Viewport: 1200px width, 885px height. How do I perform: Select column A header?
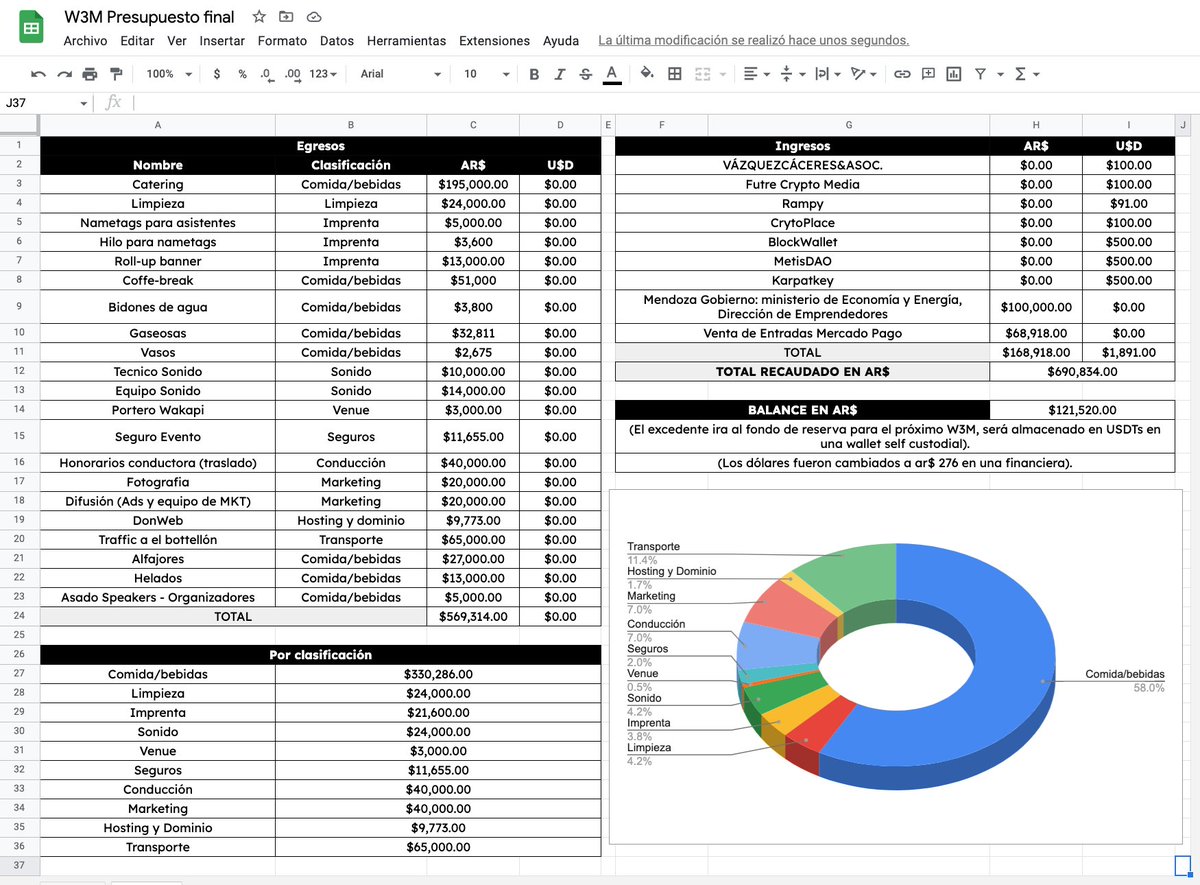coord(158,125)
